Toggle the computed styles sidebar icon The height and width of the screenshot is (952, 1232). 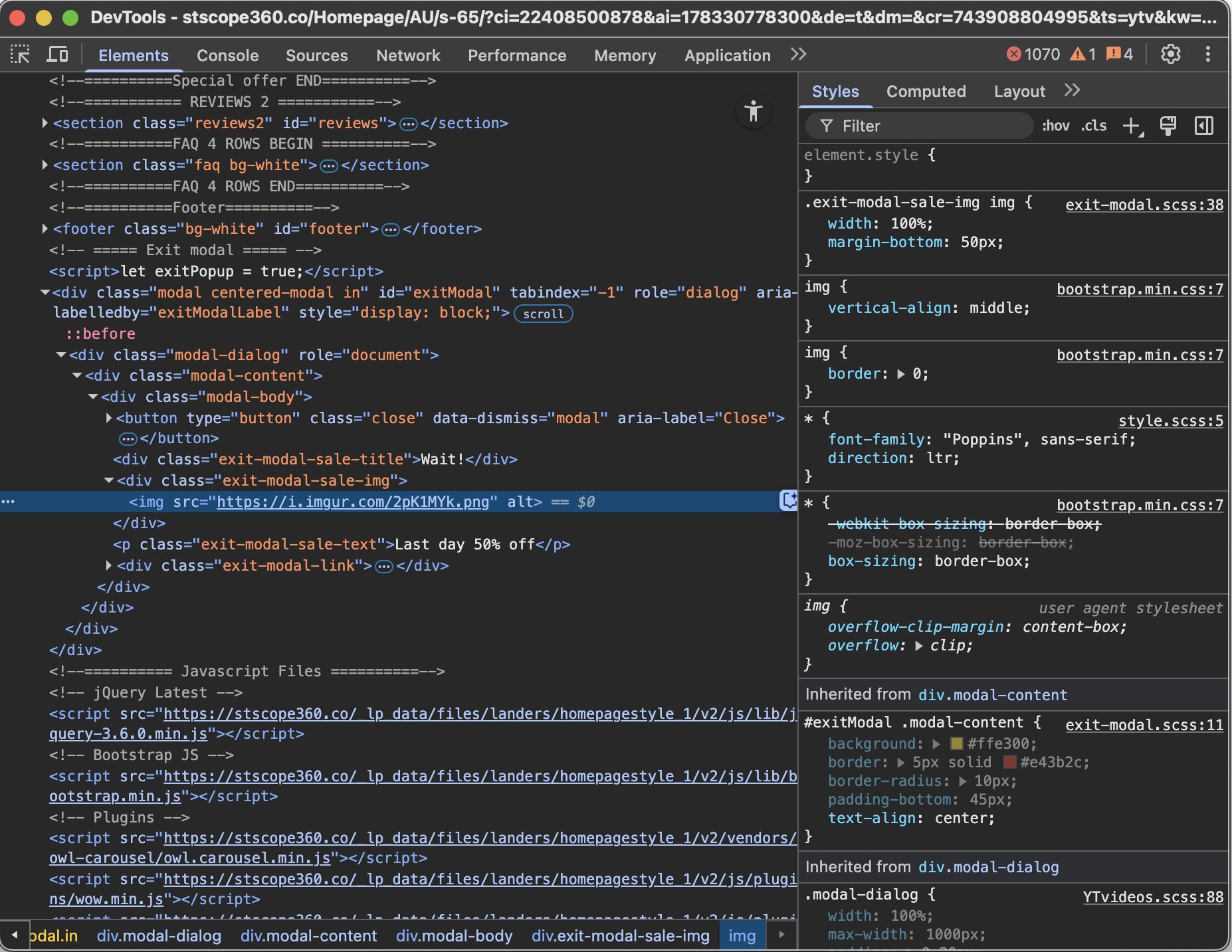tap(1203, 126)
